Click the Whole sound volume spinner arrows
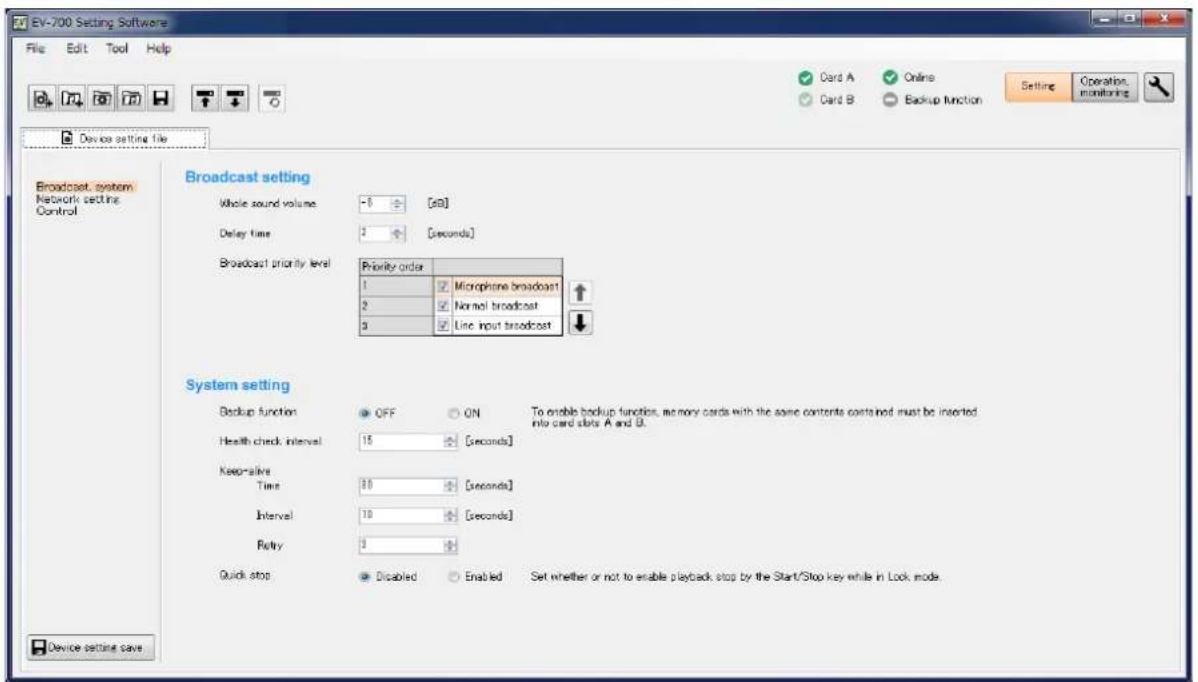The image size is (1198, 682). tap(397, 204)
